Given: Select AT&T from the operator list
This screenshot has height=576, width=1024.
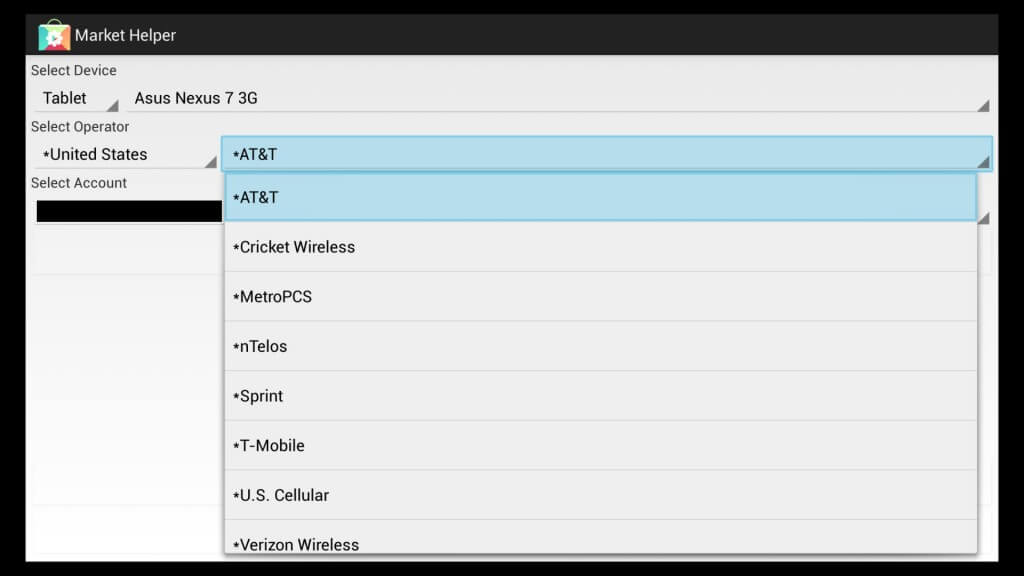Looking at the screenshot, I should [x=601, y=197].
